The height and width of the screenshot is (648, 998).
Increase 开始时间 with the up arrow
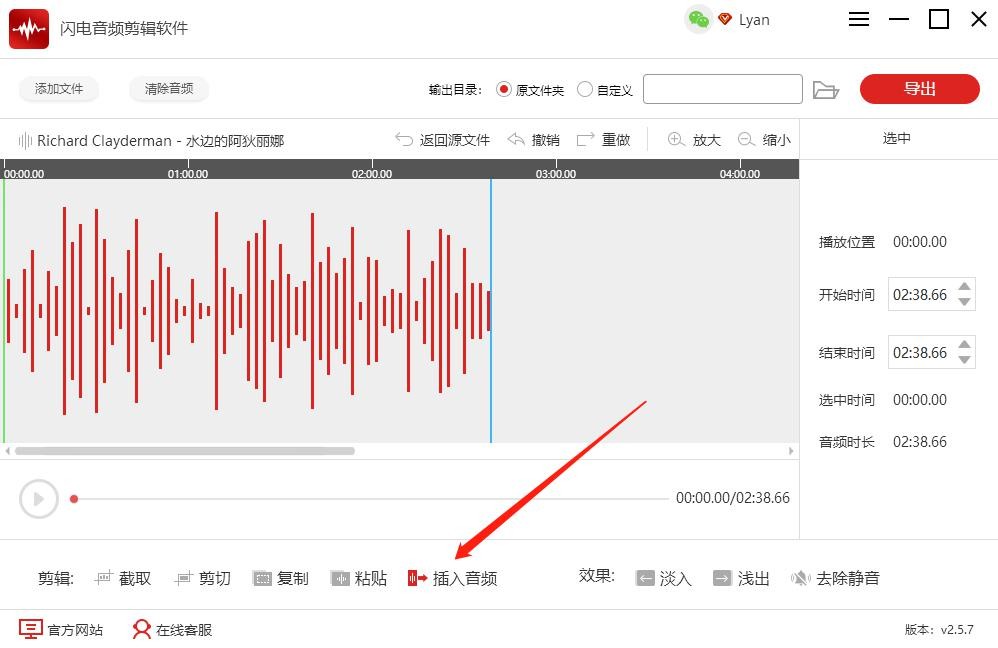coord(964,287)
